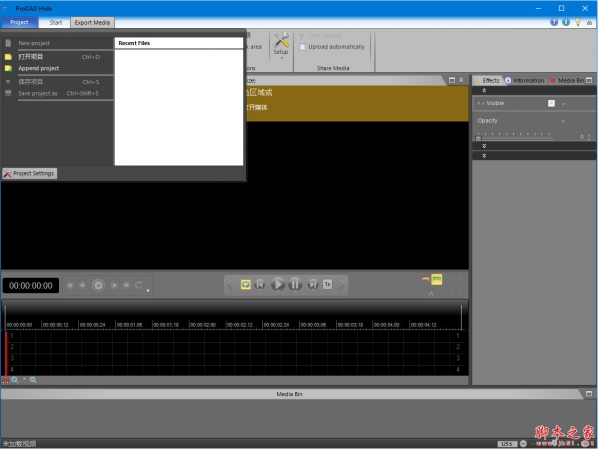Screen dimensions: 600x449
Task: Switch to the Export Media tab
Action: (x=92, y=22)
